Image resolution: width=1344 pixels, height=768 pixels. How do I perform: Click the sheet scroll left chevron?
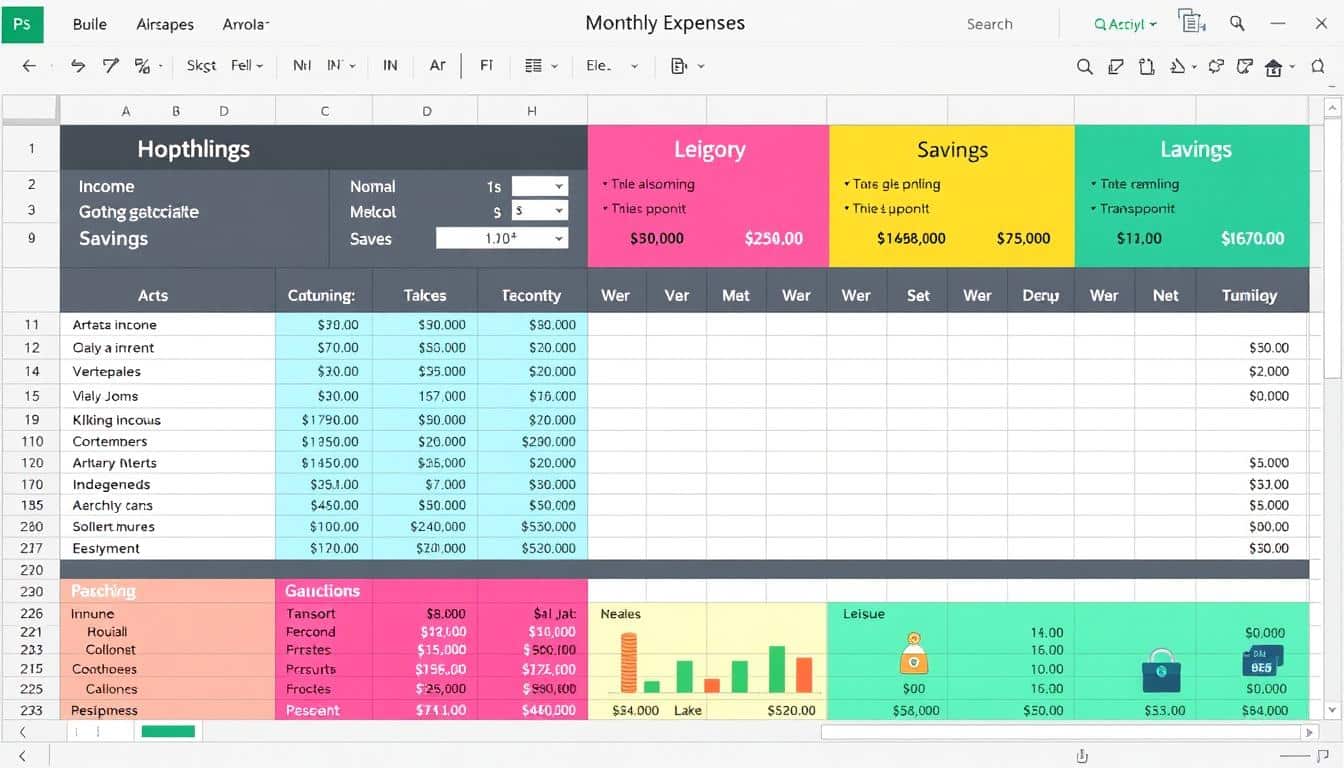click(x=22, y=732)
